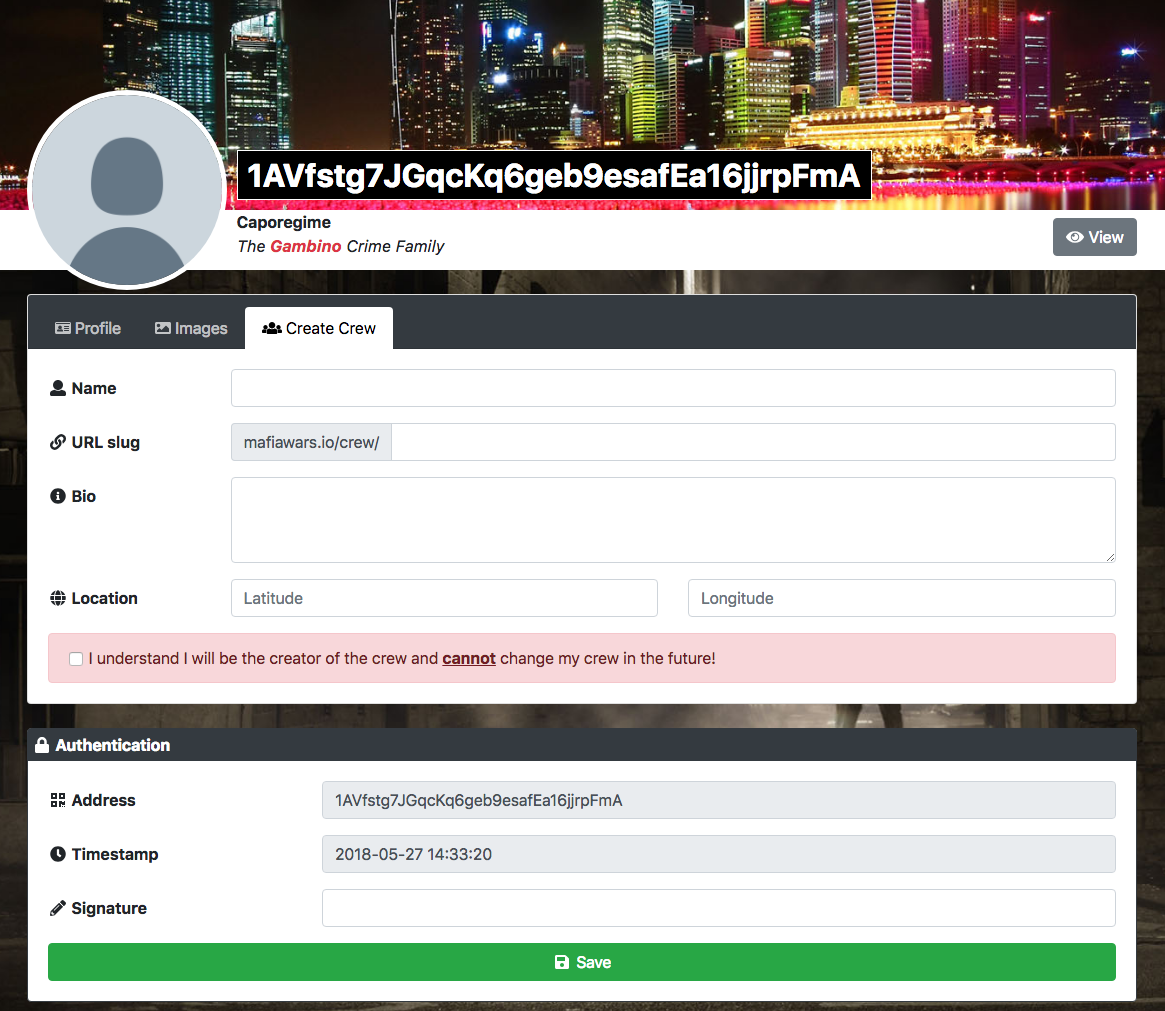This screenshot has width=1165, height=1011.
Task: Click the read-only Address field
Action: [x=718, y=800]
